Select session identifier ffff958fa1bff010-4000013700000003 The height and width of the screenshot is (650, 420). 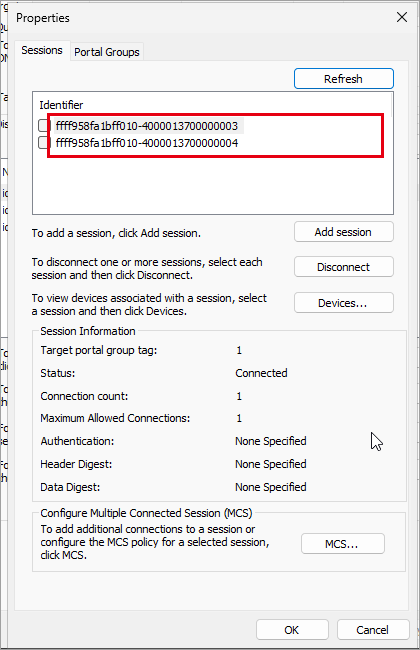[147, 126]
